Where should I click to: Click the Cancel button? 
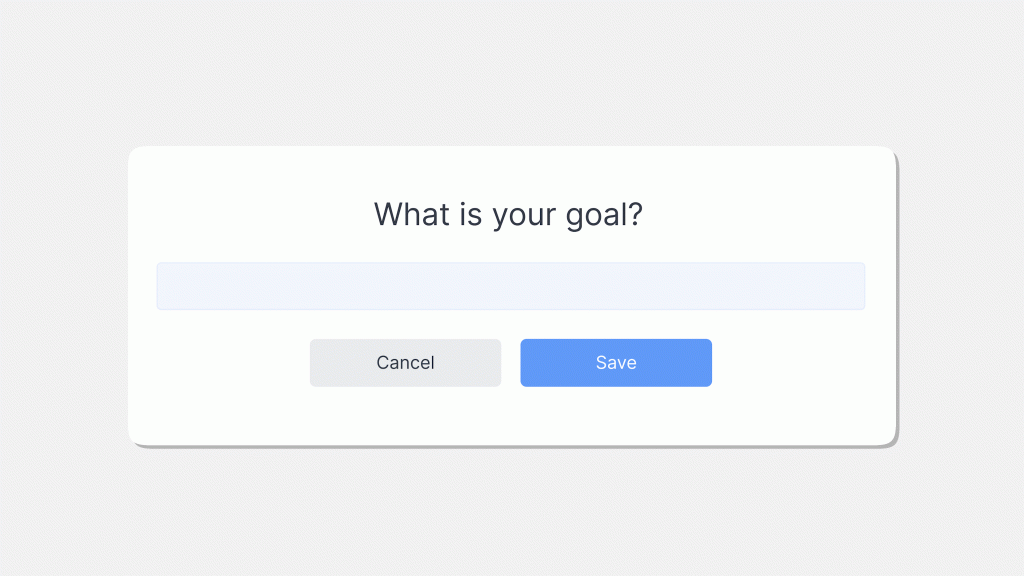click(x=406, y=362)
